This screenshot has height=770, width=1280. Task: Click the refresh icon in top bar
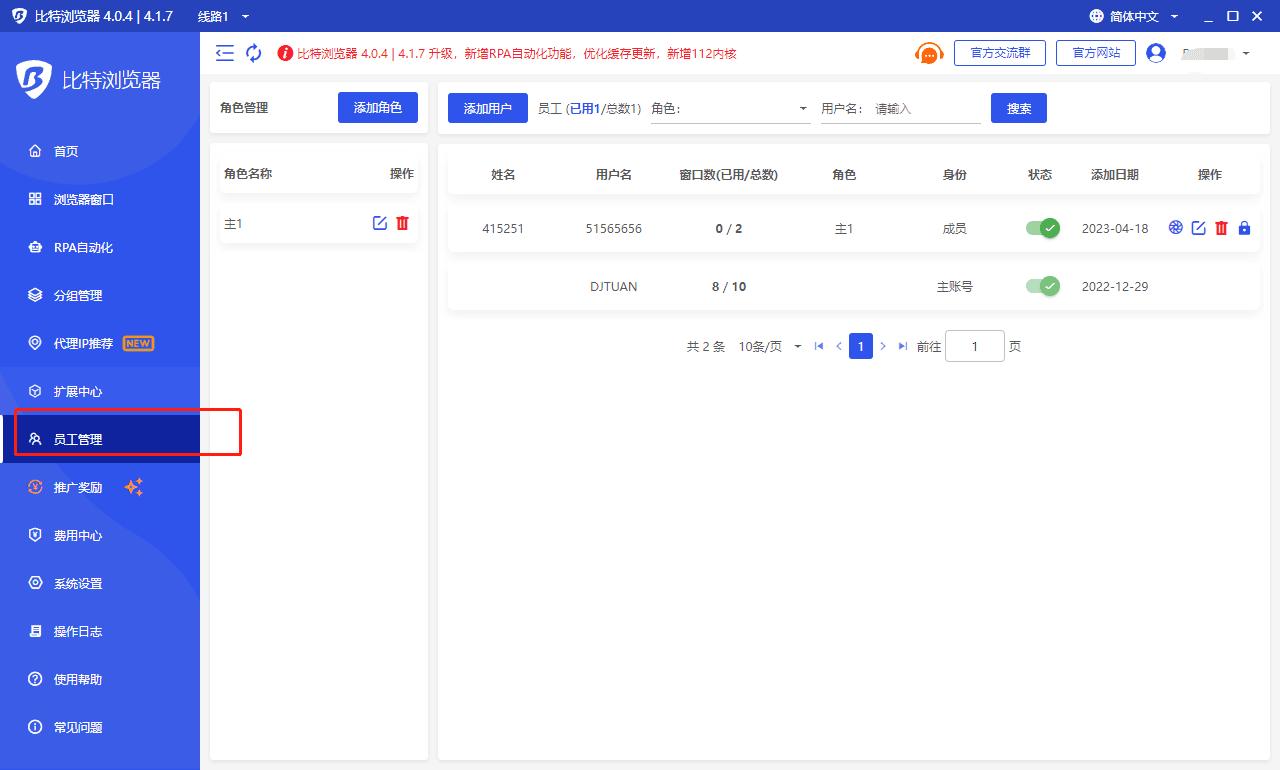pyautogui.click(x=254, y=53)
